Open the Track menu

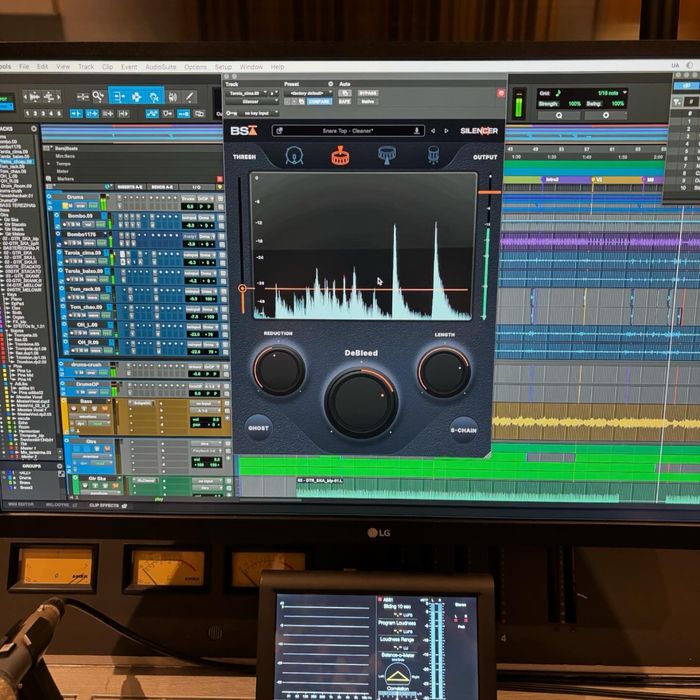point(86,67)
